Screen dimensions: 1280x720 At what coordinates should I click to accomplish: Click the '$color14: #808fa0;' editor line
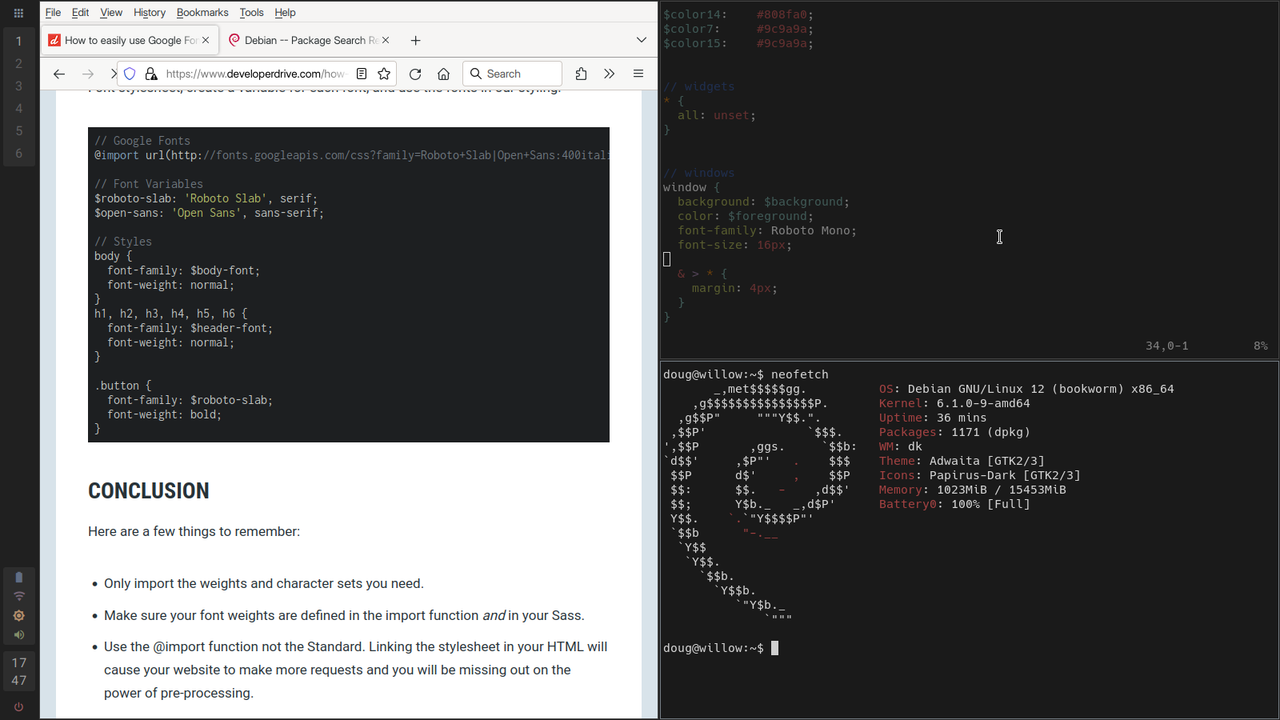pos(738,15)
